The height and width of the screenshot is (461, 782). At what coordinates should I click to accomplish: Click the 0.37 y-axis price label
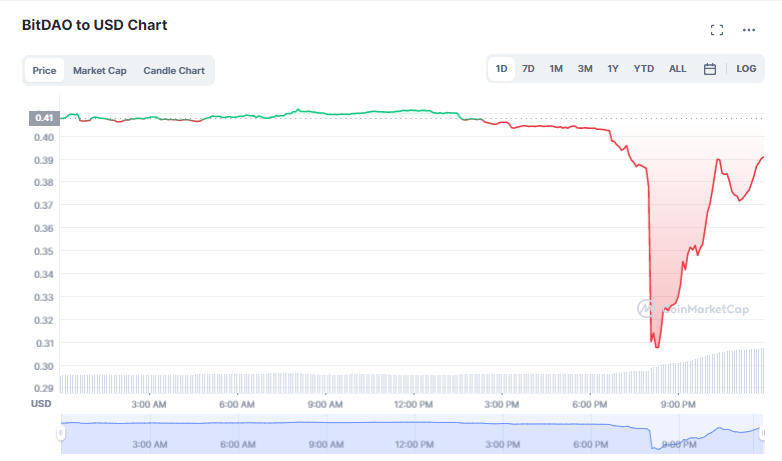44,205
